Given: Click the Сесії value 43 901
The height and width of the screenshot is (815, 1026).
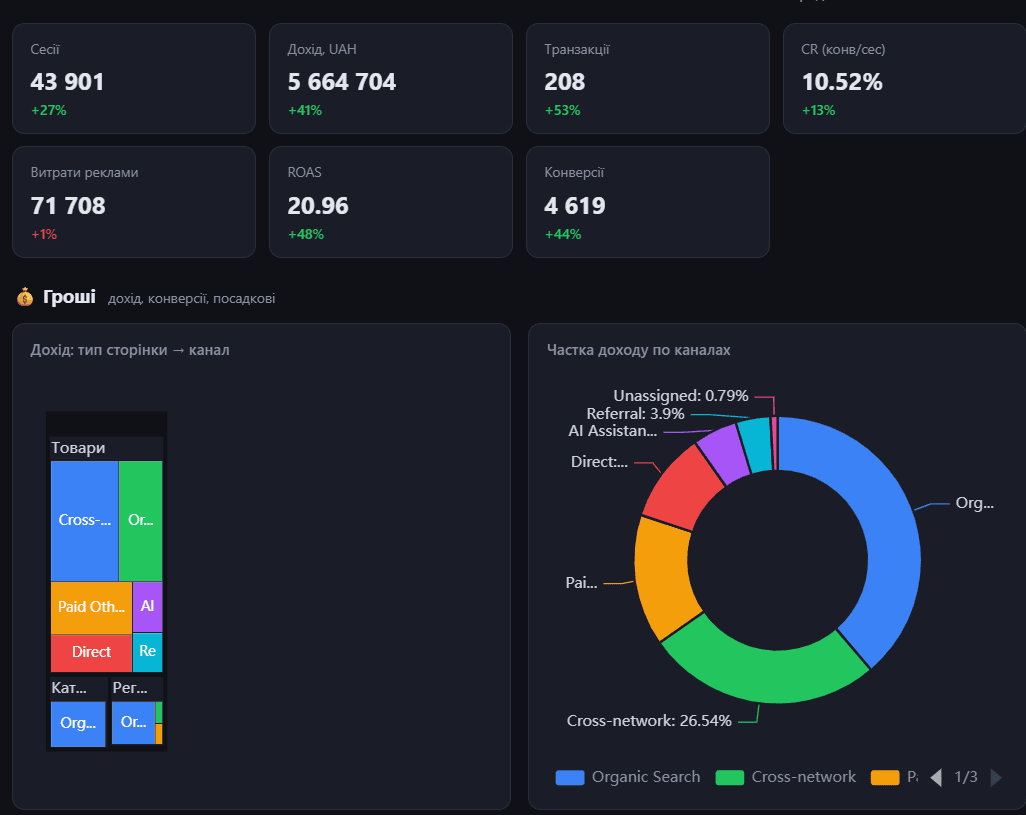Looking at the screenshot, I should 67,82.
